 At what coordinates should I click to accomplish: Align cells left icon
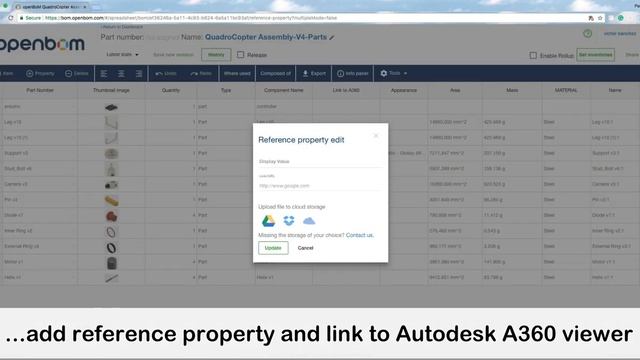pos(104,73)
